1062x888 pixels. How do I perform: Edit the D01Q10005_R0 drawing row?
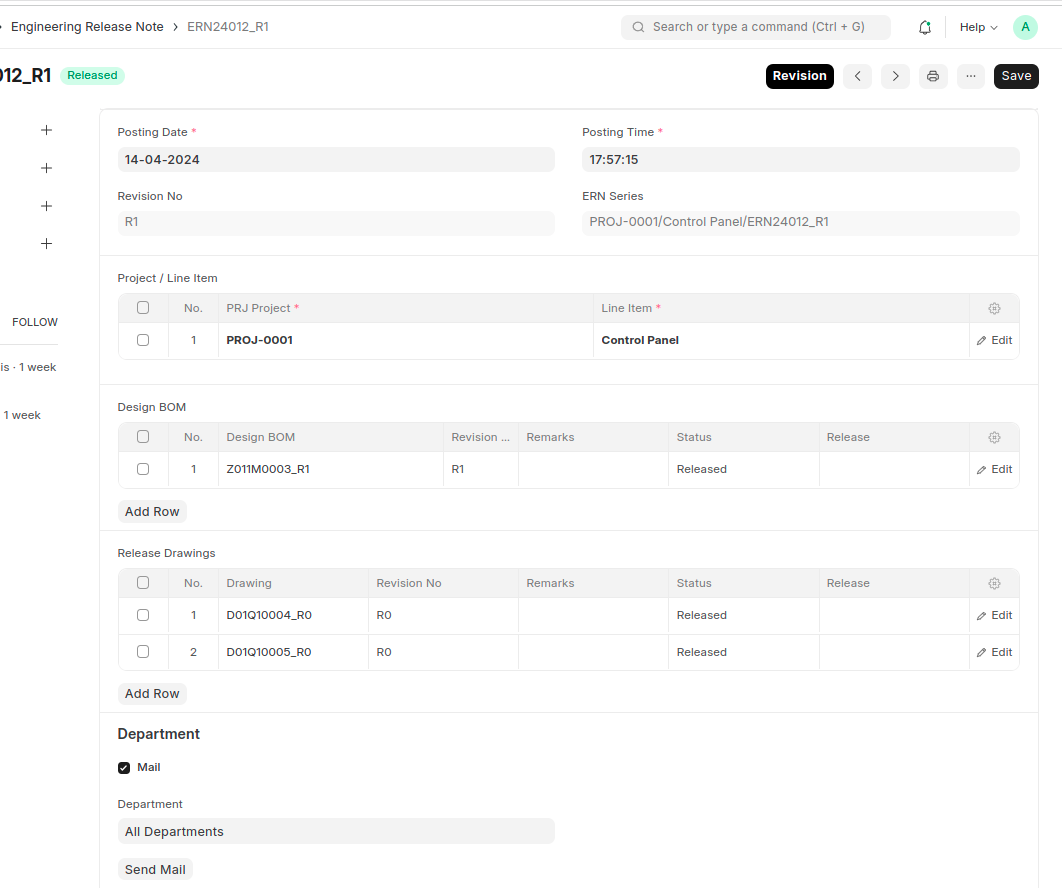994,652
